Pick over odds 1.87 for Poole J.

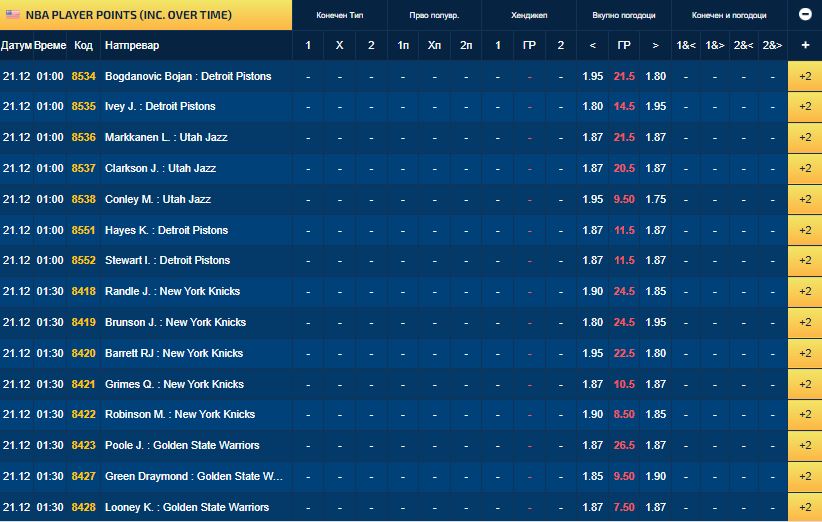tap(656, 445)
